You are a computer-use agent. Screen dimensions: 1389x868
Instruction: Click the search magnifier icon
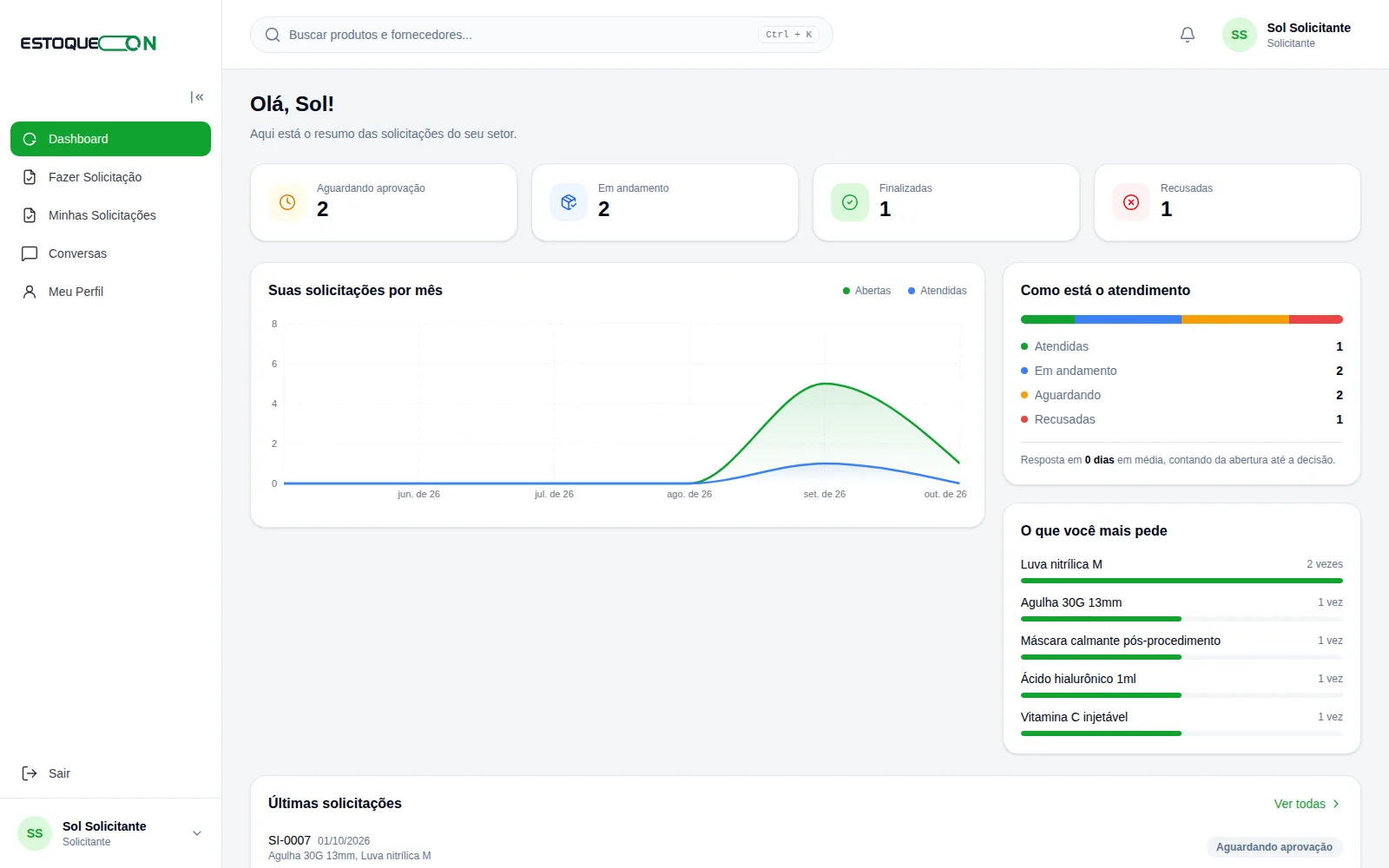[x=273, y=35]
